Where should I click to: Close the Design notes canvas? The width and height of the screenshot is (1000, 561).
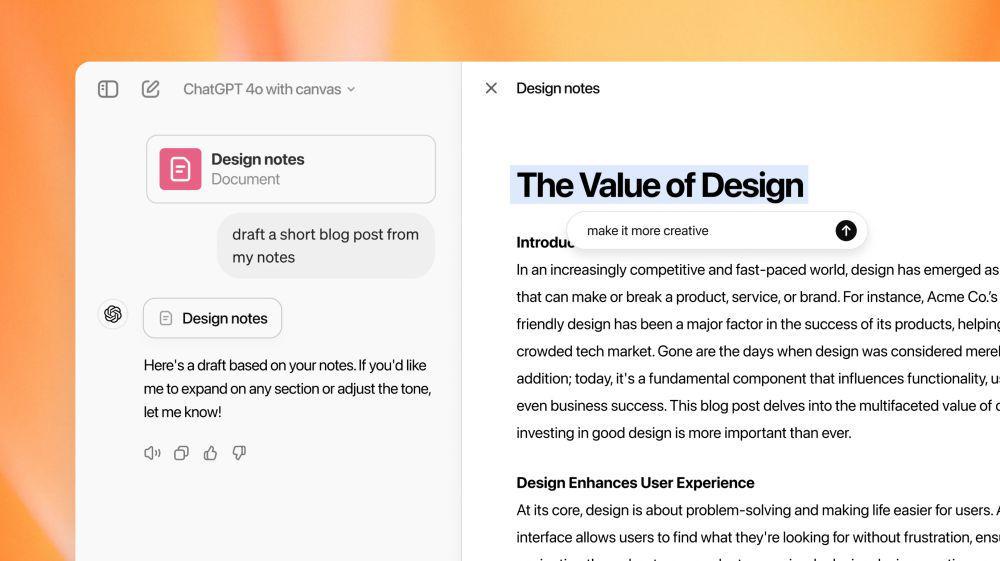coord(491,88)
